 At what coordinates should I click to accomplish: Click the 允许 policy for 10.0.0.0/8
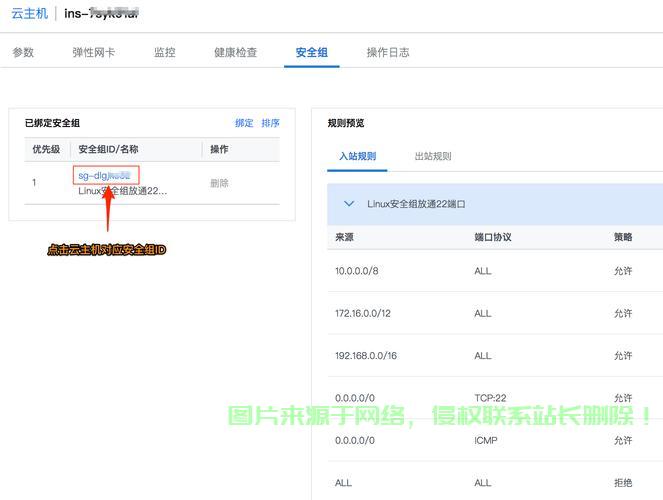(x=623, y=271)
